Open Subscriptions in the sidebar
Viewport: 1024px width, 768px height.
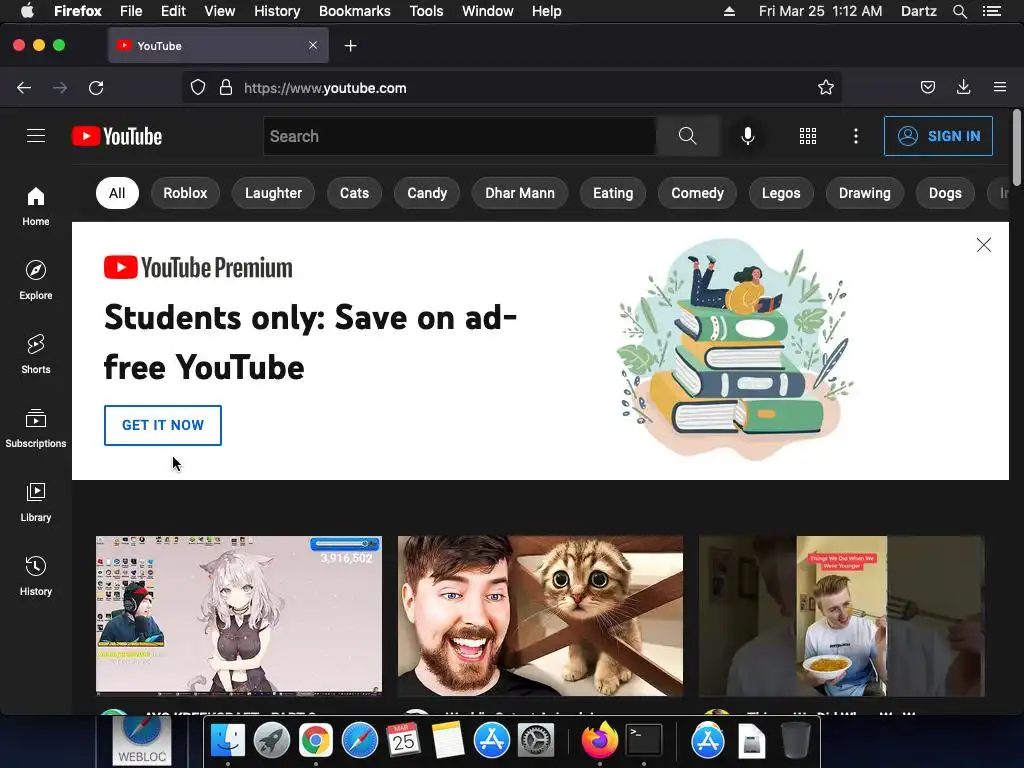[x=36, y=428]
